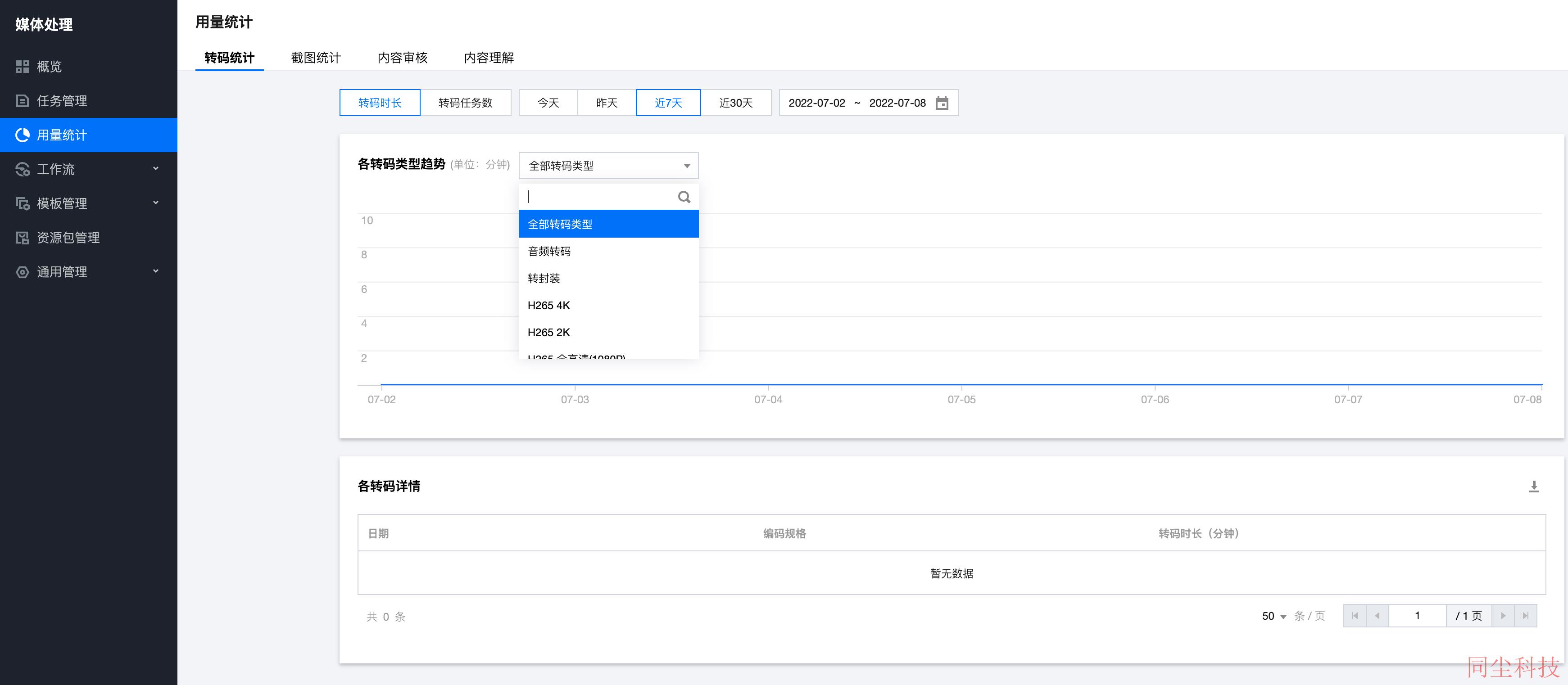This screenshot has height=685, width=1568.
Task: Choose the 昨天 time range
Action: (607, 103)
